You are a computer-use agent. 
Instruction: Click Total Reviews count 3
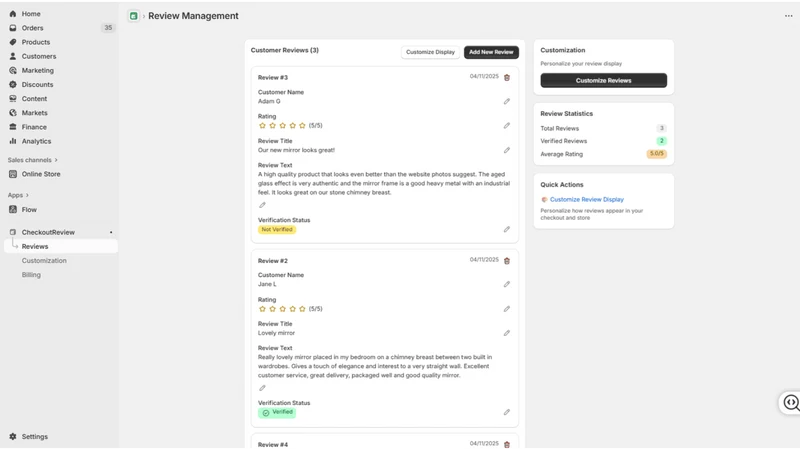(x=661, y=129)
